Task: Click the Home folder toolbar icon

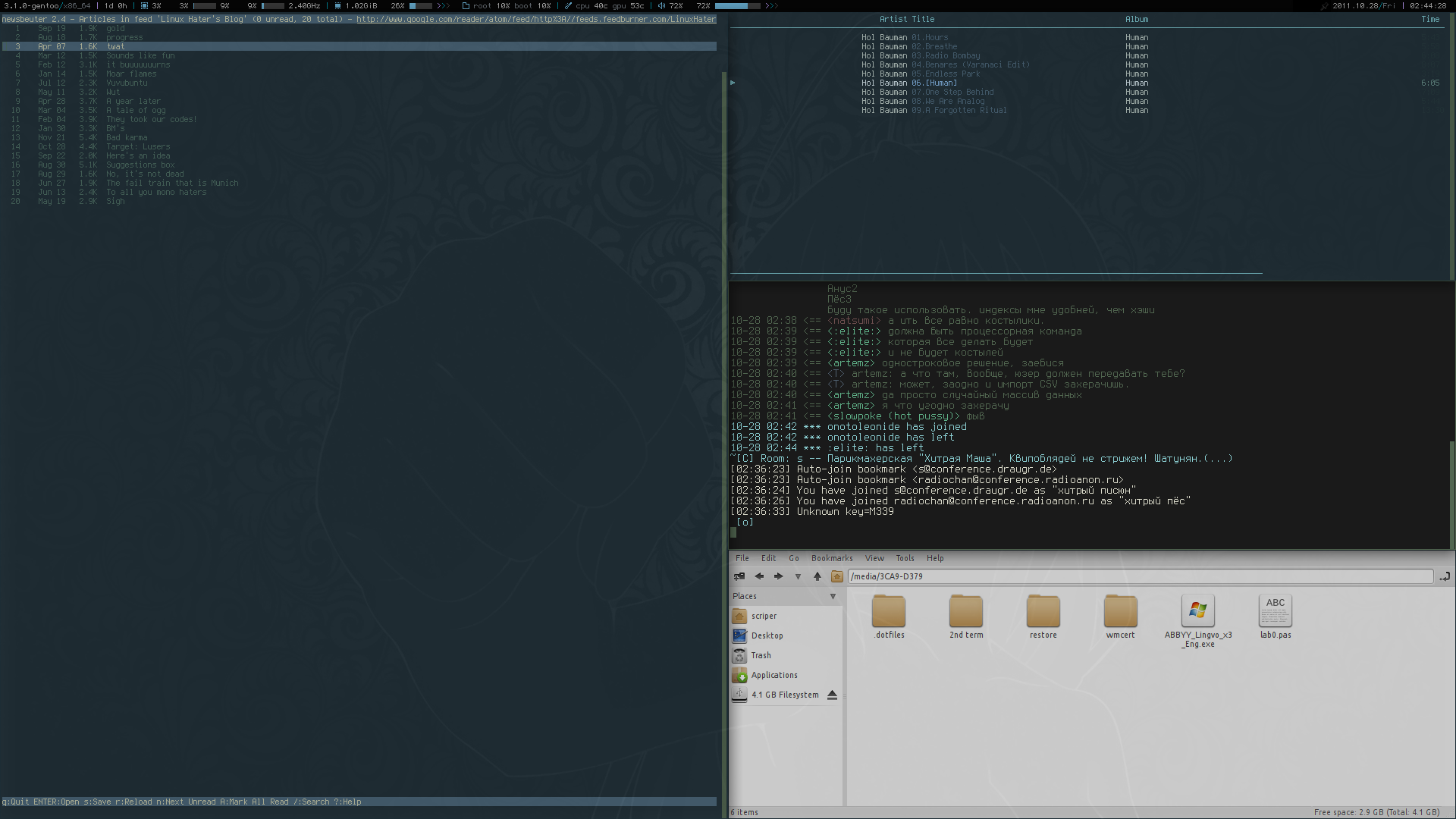Action: [x=837, y=576]
